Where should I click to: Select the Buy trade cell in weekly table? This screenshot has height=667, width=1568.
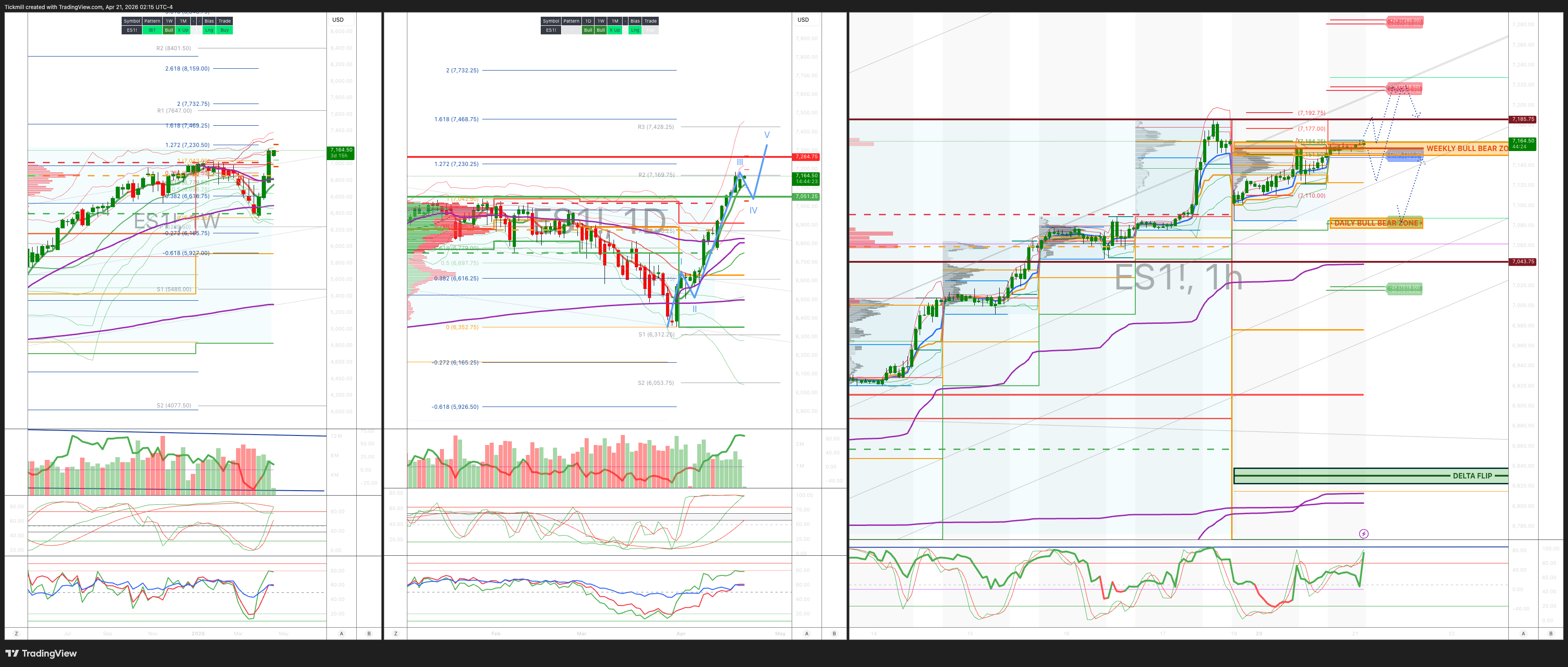tap(225, 30)
